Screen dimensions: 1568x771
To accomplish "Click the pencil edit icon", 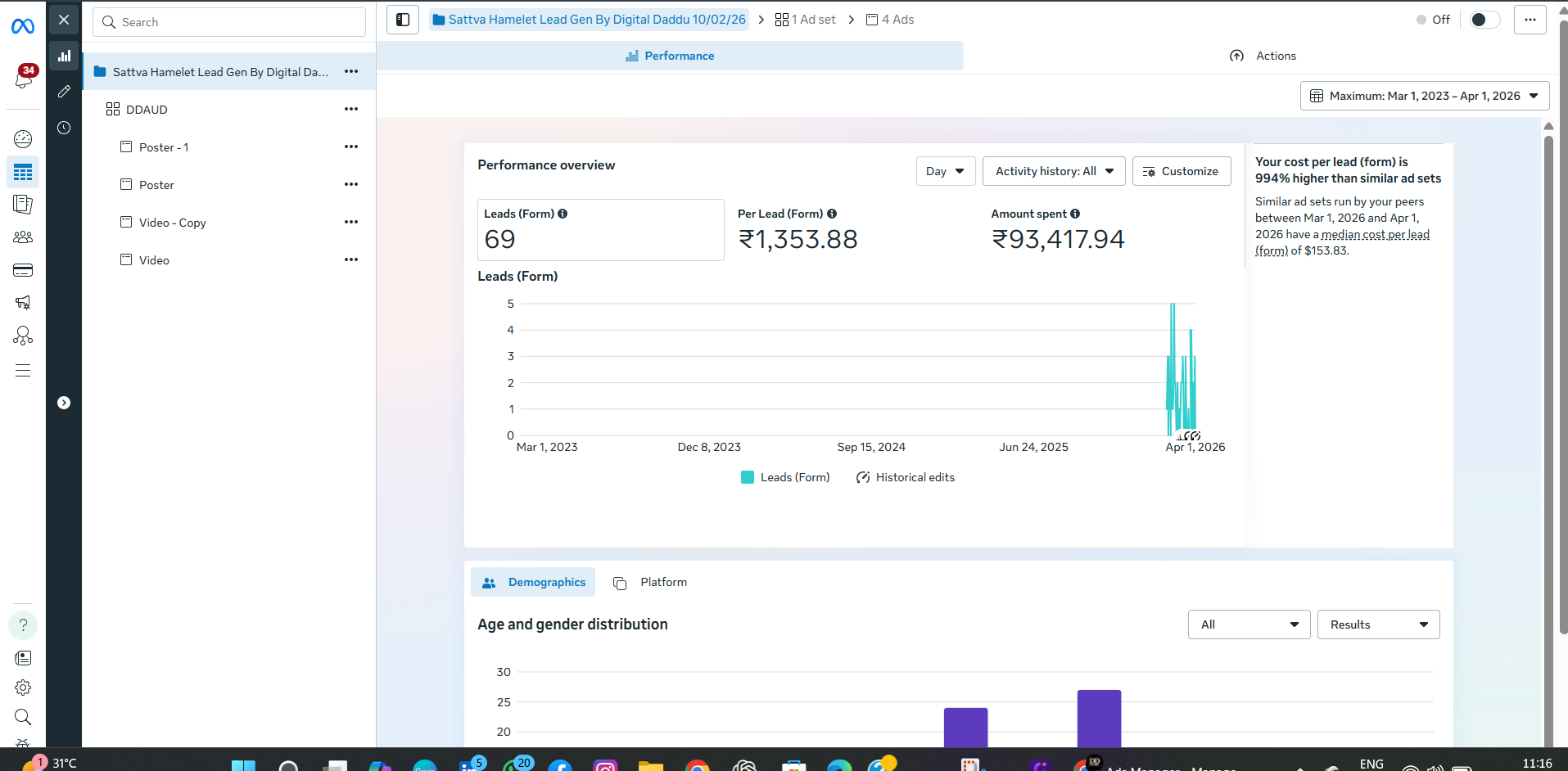I will pyautogui.click(x=64, y=92).
